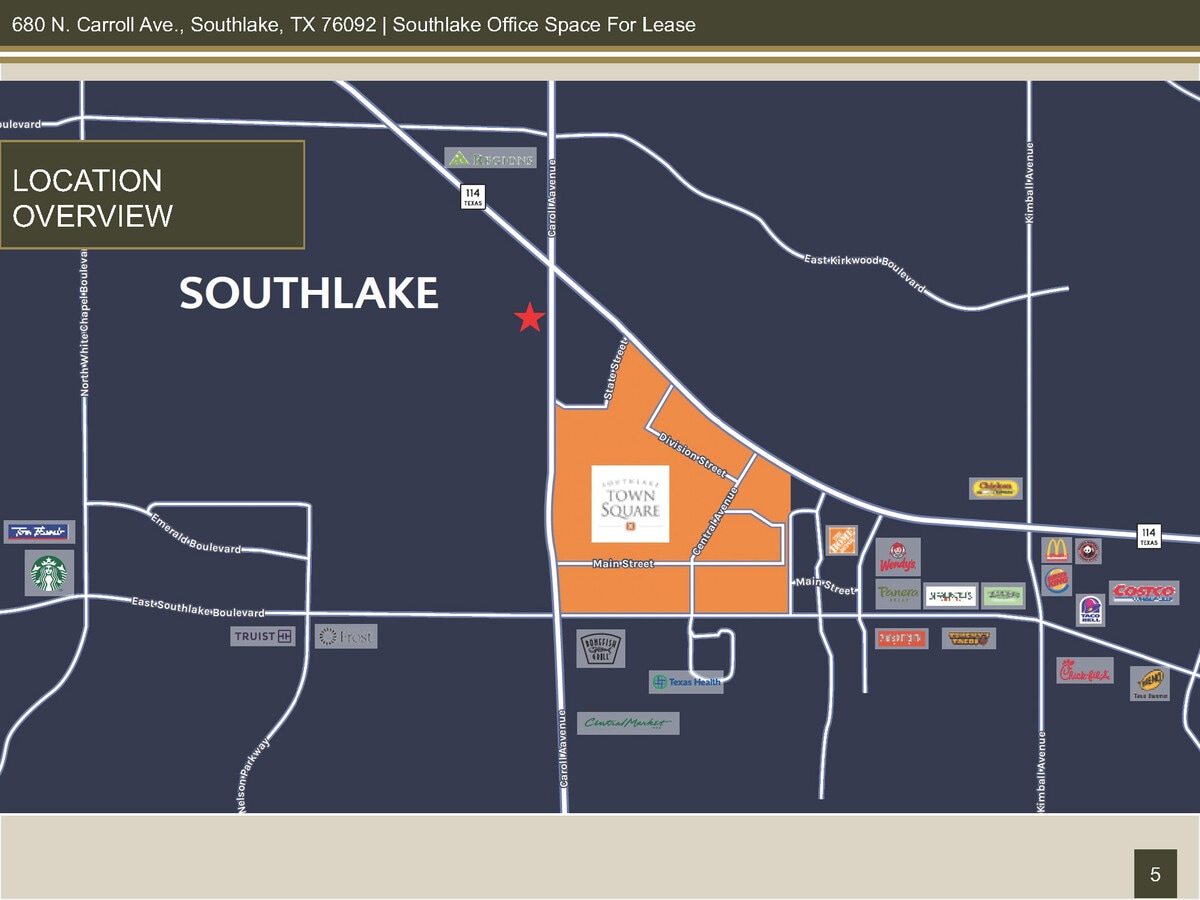Click the Regions bank logo

click(491, 158)
